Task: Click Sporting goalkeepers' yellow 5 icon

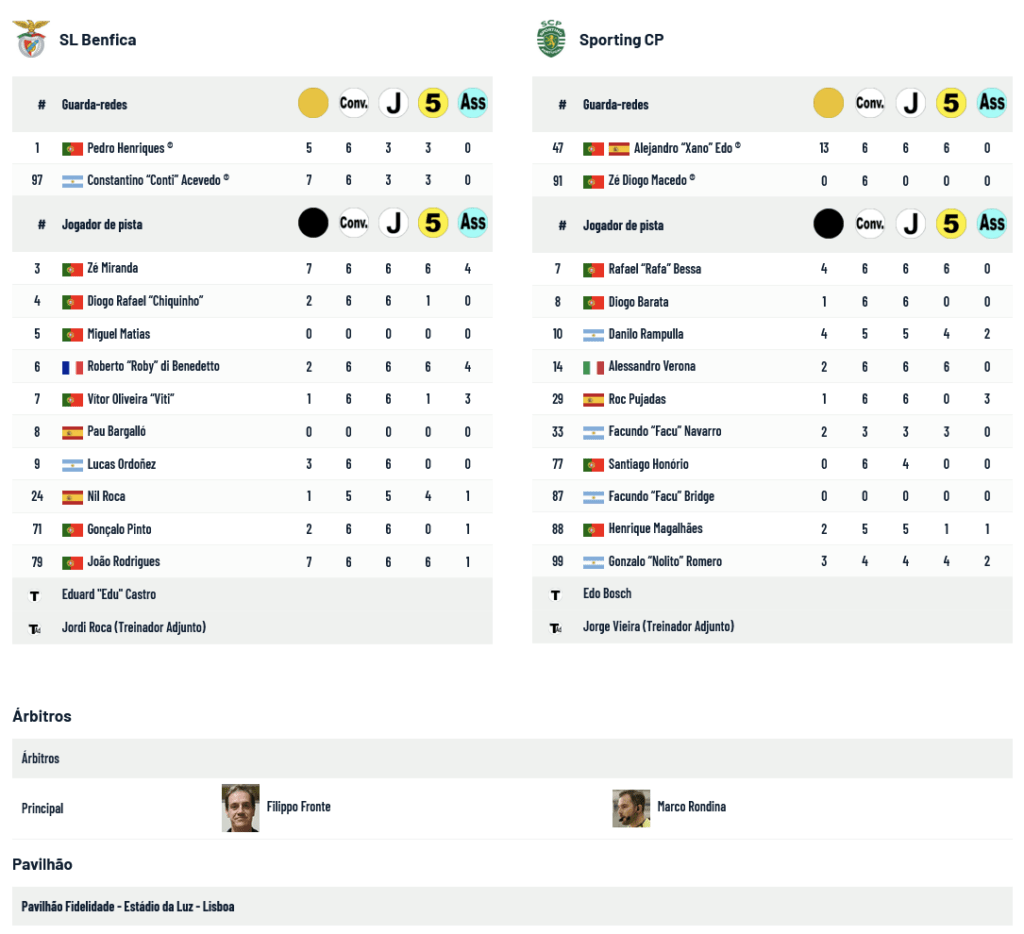Action: (x=951, y=103)
